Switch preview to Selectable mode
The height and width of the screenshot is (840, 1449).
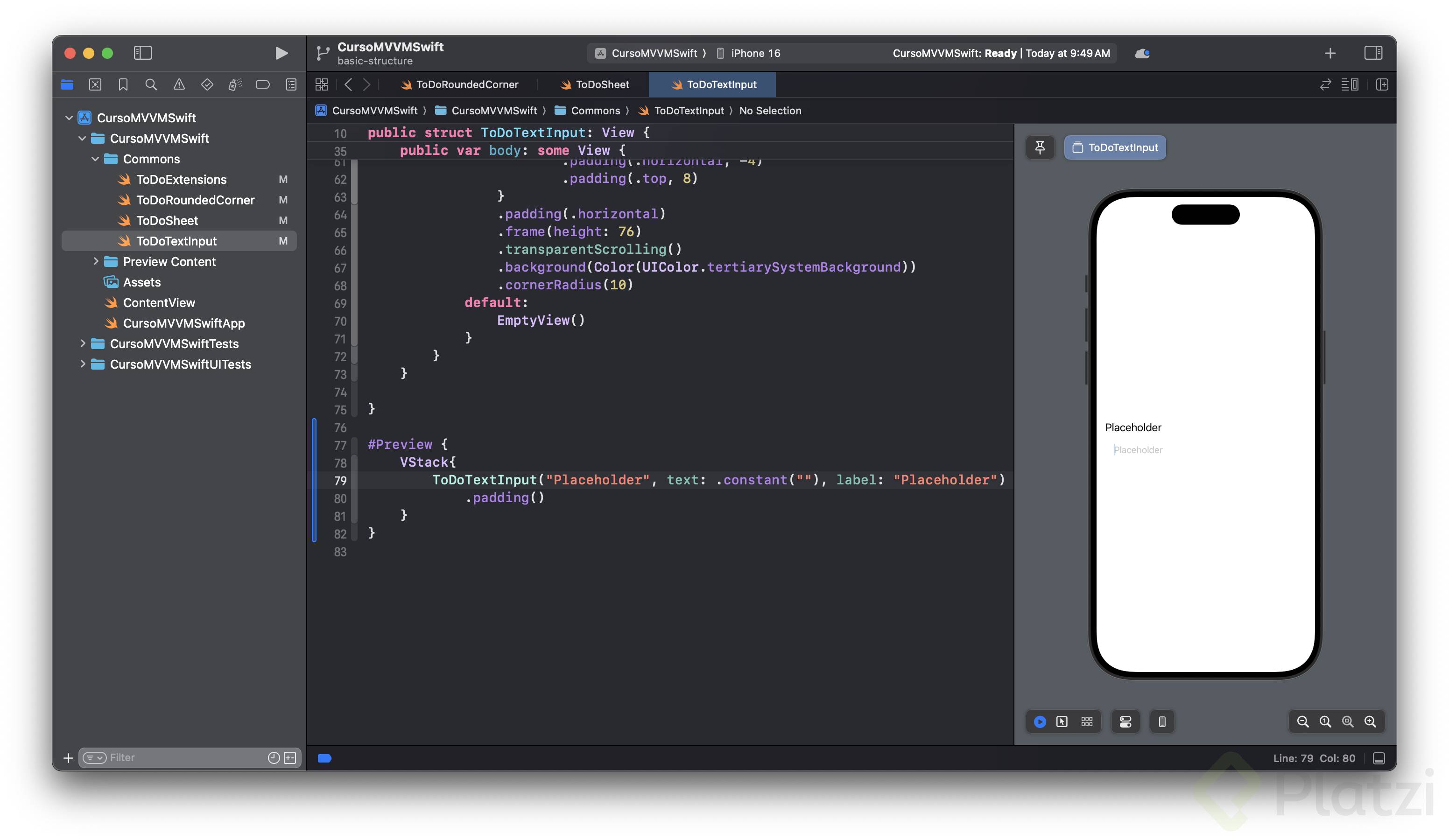tap(1062, 721)
